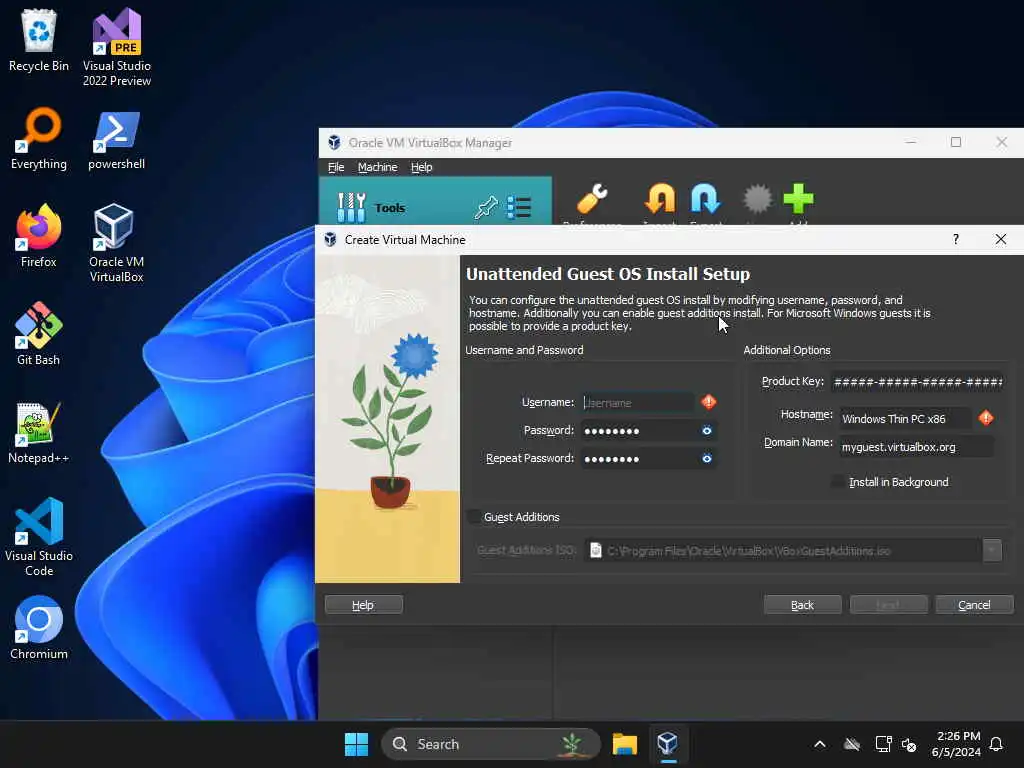Select the Notepad++ desktop shortcut
Viewport: 1024px width, 768px height.
pos(39,432)
